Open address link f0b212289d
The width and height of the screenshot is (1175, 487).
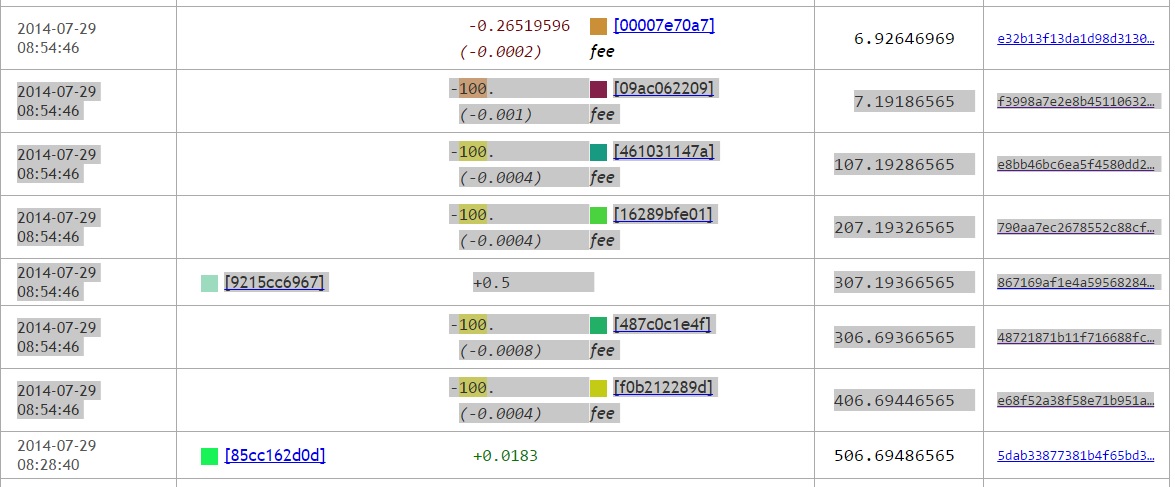click(x=663, y=387)
